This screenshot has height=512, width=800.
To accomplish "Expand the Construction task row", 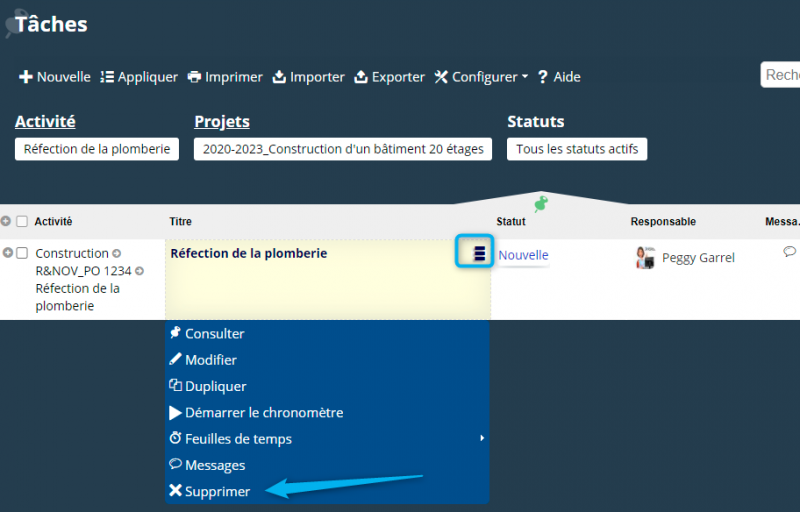I will pos(7,253).
